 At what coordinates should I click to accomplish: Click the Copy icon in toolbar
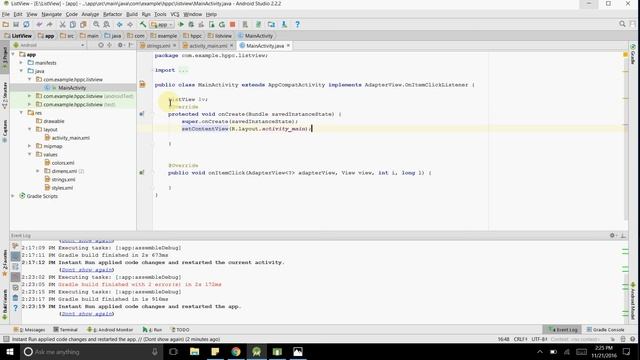73,24
